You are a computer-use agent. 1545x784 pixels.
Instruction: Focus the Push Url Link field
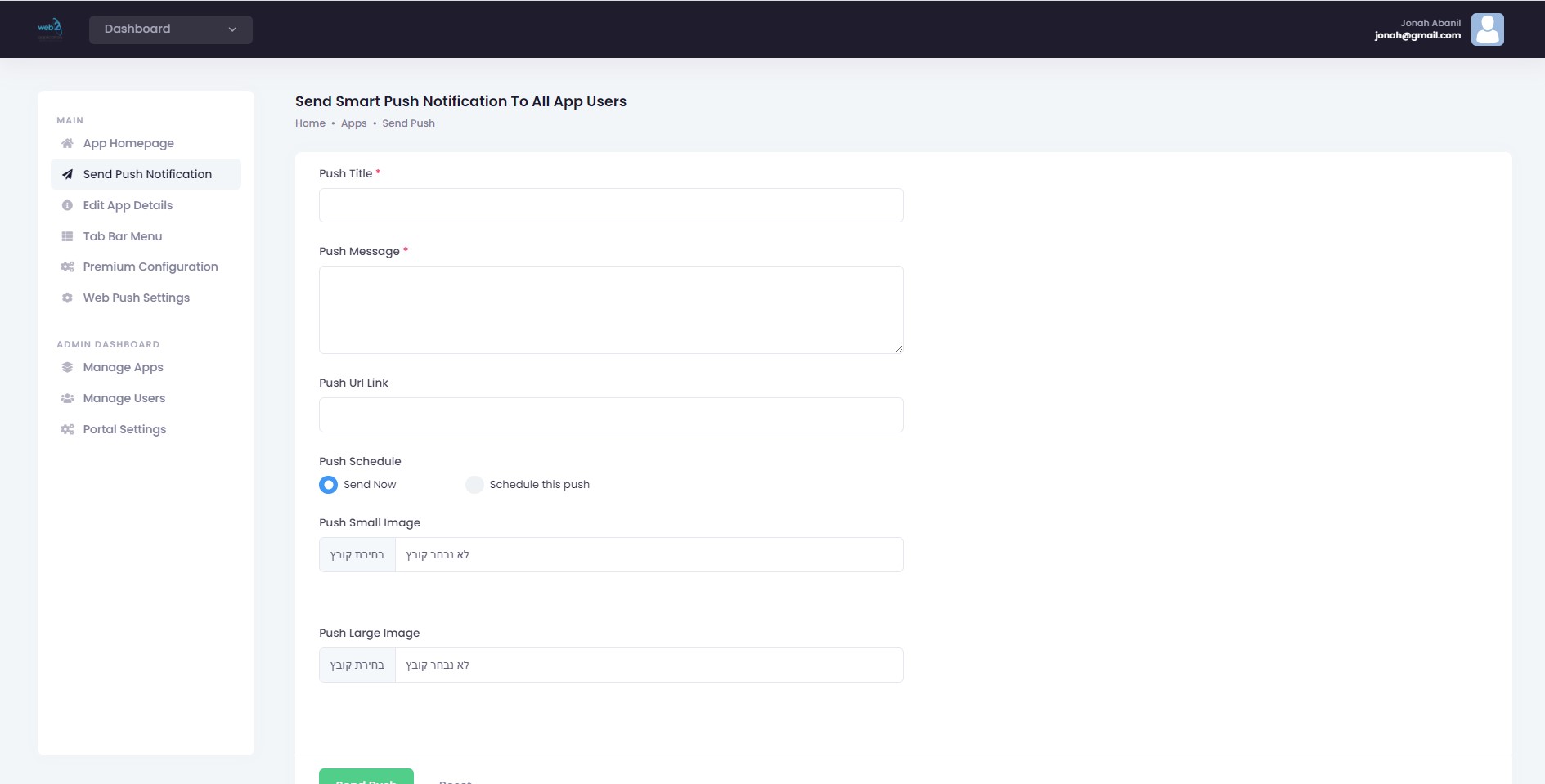click(610, 414)
